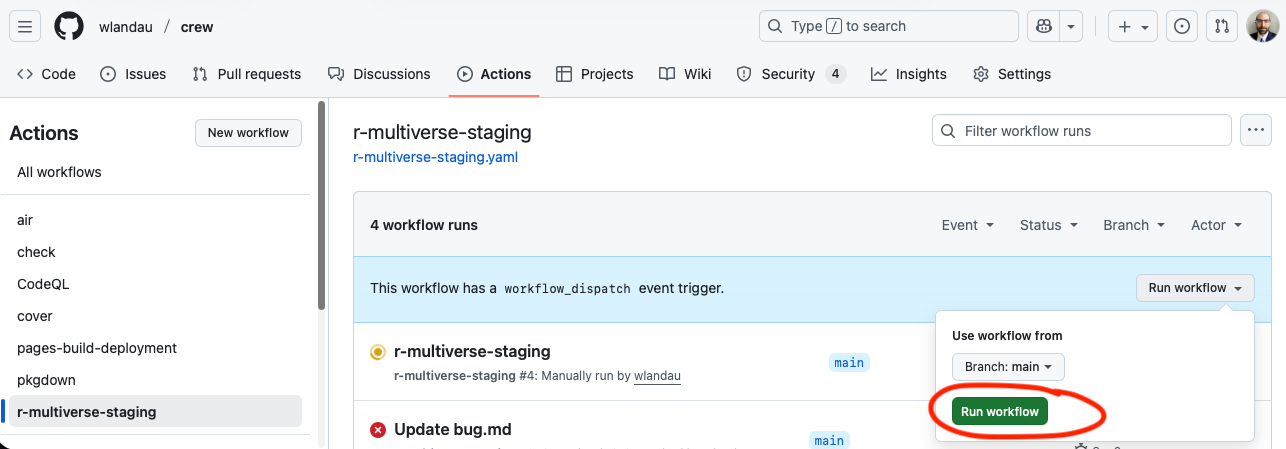Viewport: 1286px width, 449px height.
Task: Open the issues icon in header
Action: 1182,27
